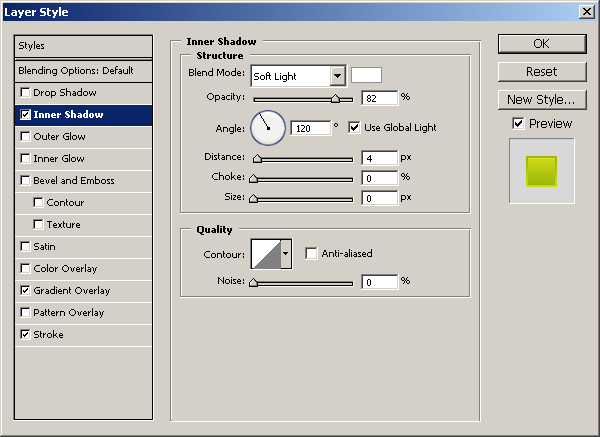This screenshot has height=437, width=600.
Task: Close the Layer Style dialog
Action: click(587, 12)
